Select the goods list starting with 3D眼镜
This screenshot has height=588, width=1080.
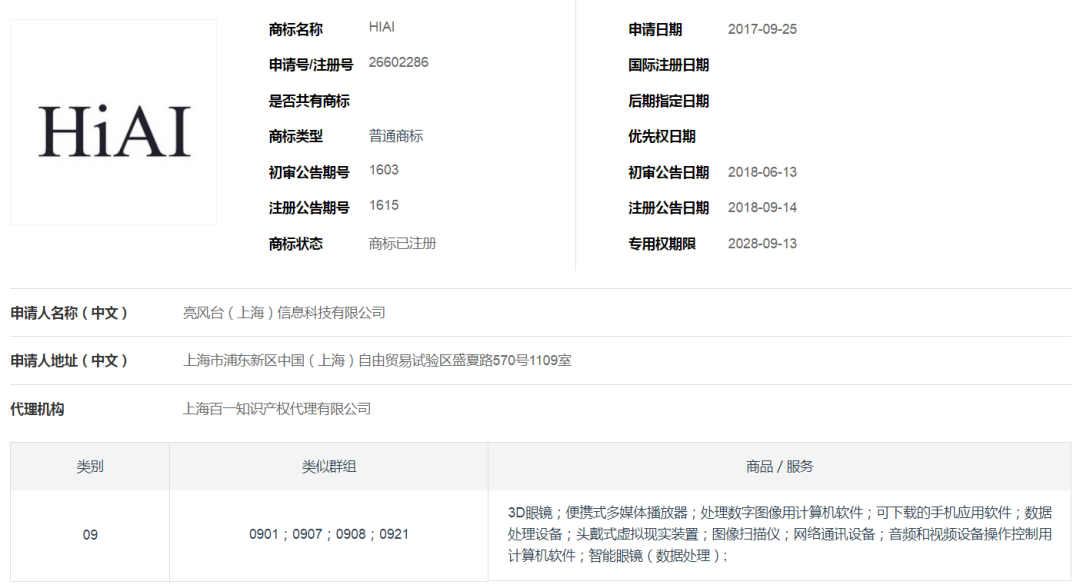click(x=780, y=534)
